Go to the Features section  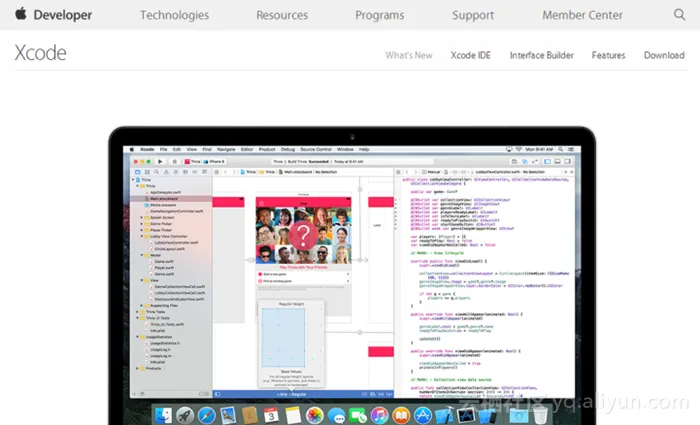(608, 55)
